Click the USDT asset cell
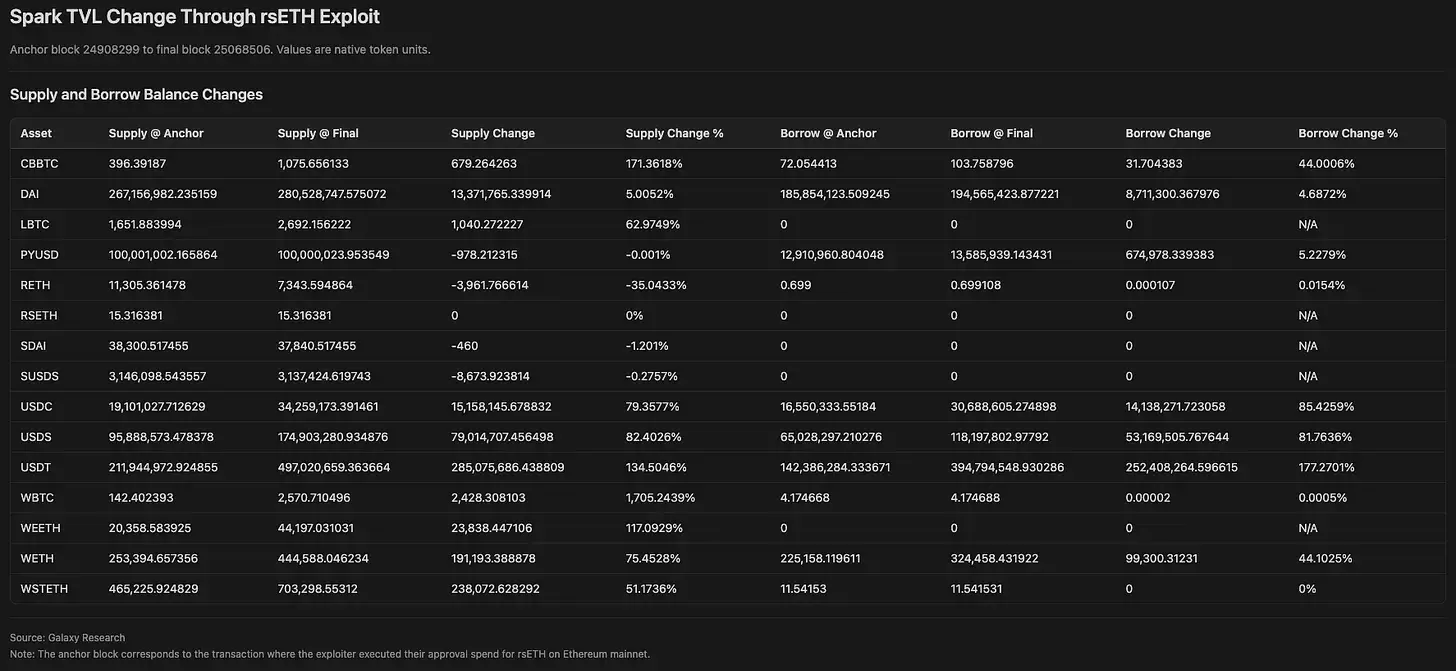Viewport: 1456px width, 671px height. (x=35, y=467)
